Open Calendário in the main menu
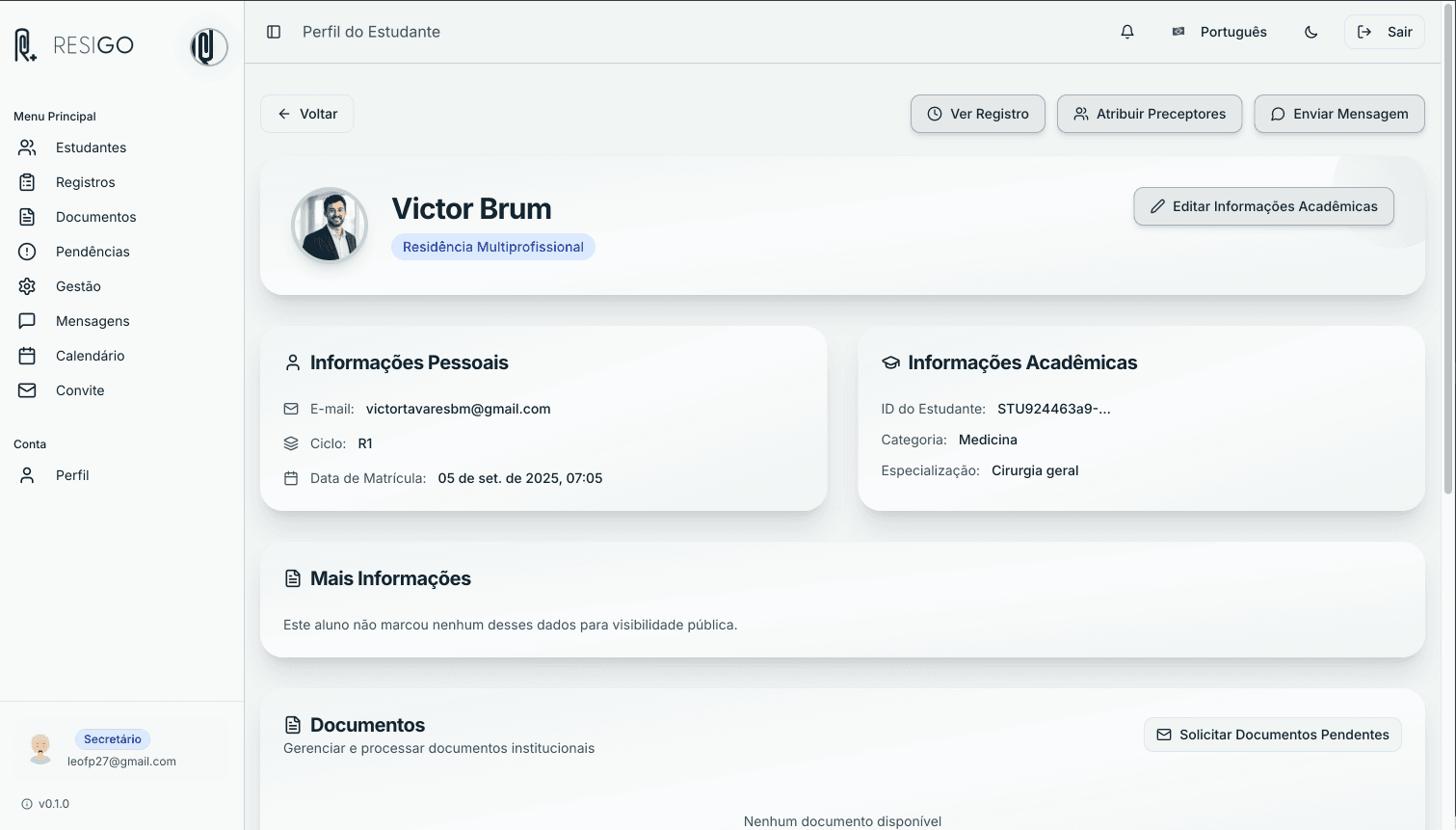 click(x=90, y=356)
